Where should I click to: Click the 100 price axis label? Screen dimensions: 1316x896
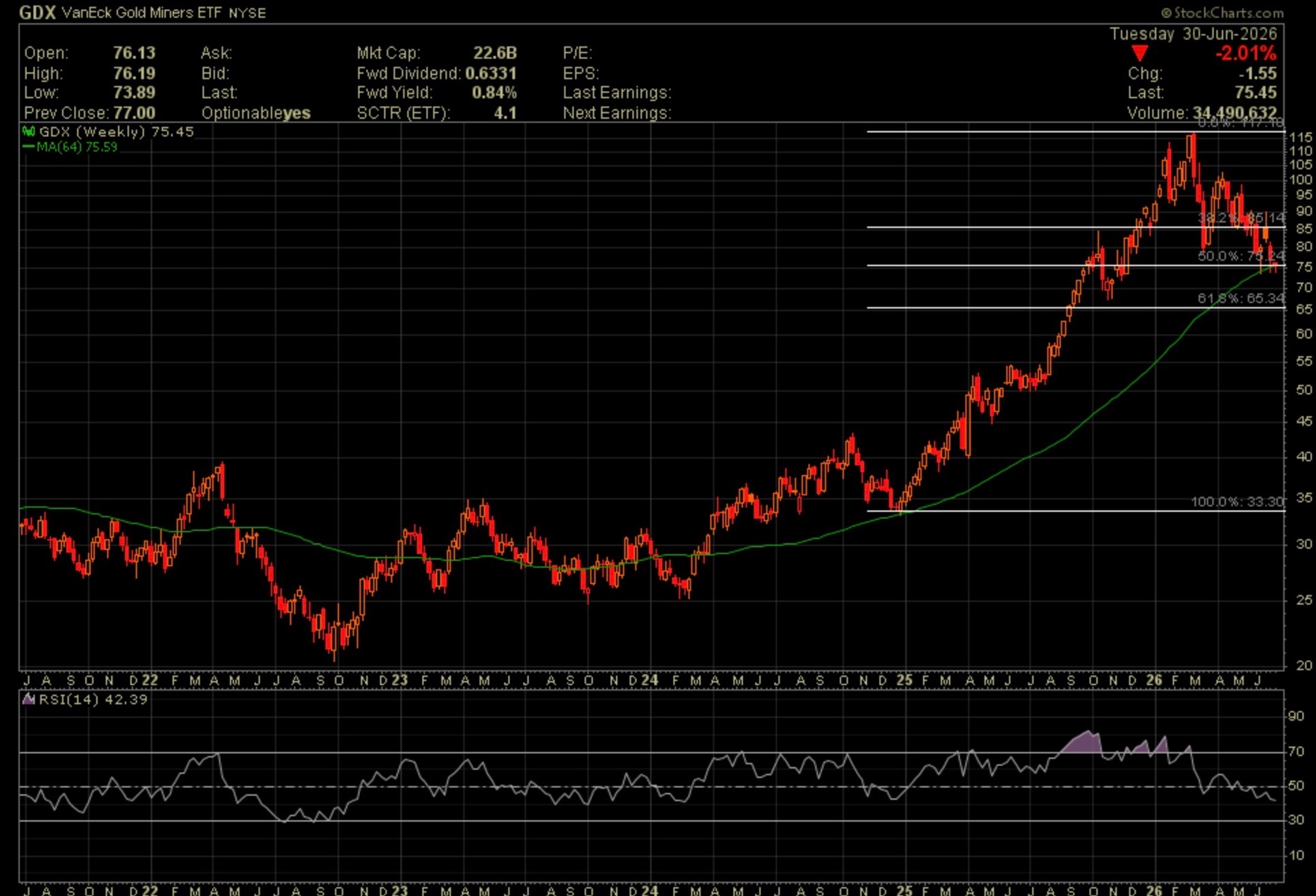coord(1300,180)
